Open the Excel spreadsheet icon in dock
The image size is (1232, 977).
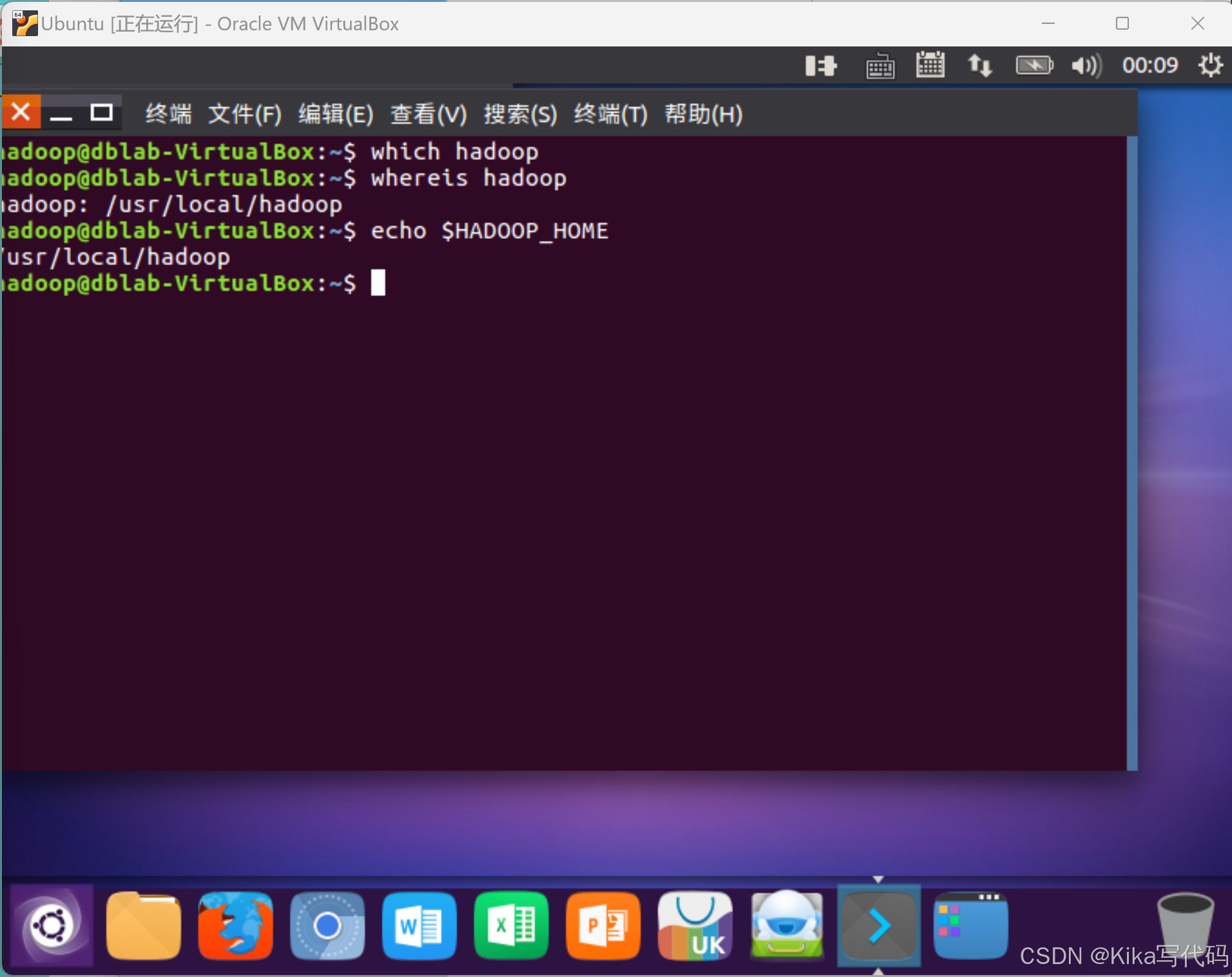pos(511,926)
